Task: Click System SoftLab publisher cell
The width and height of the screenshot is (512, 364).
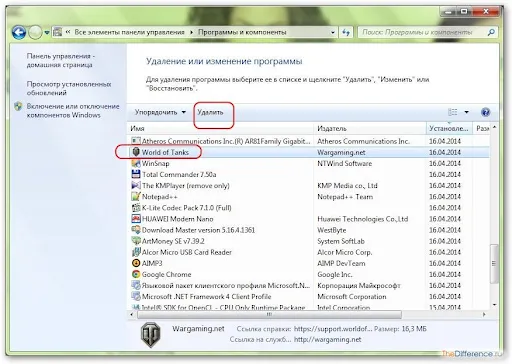Action: [341, 241]
